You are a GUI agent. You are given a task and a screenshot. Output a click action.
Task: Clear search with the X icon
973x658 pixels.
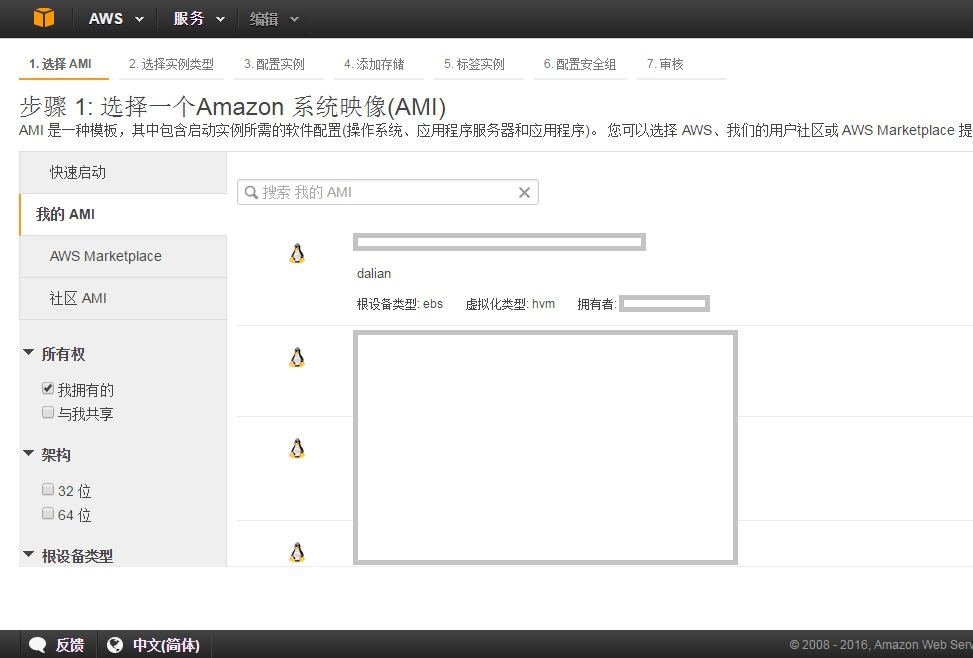point(524,192)
